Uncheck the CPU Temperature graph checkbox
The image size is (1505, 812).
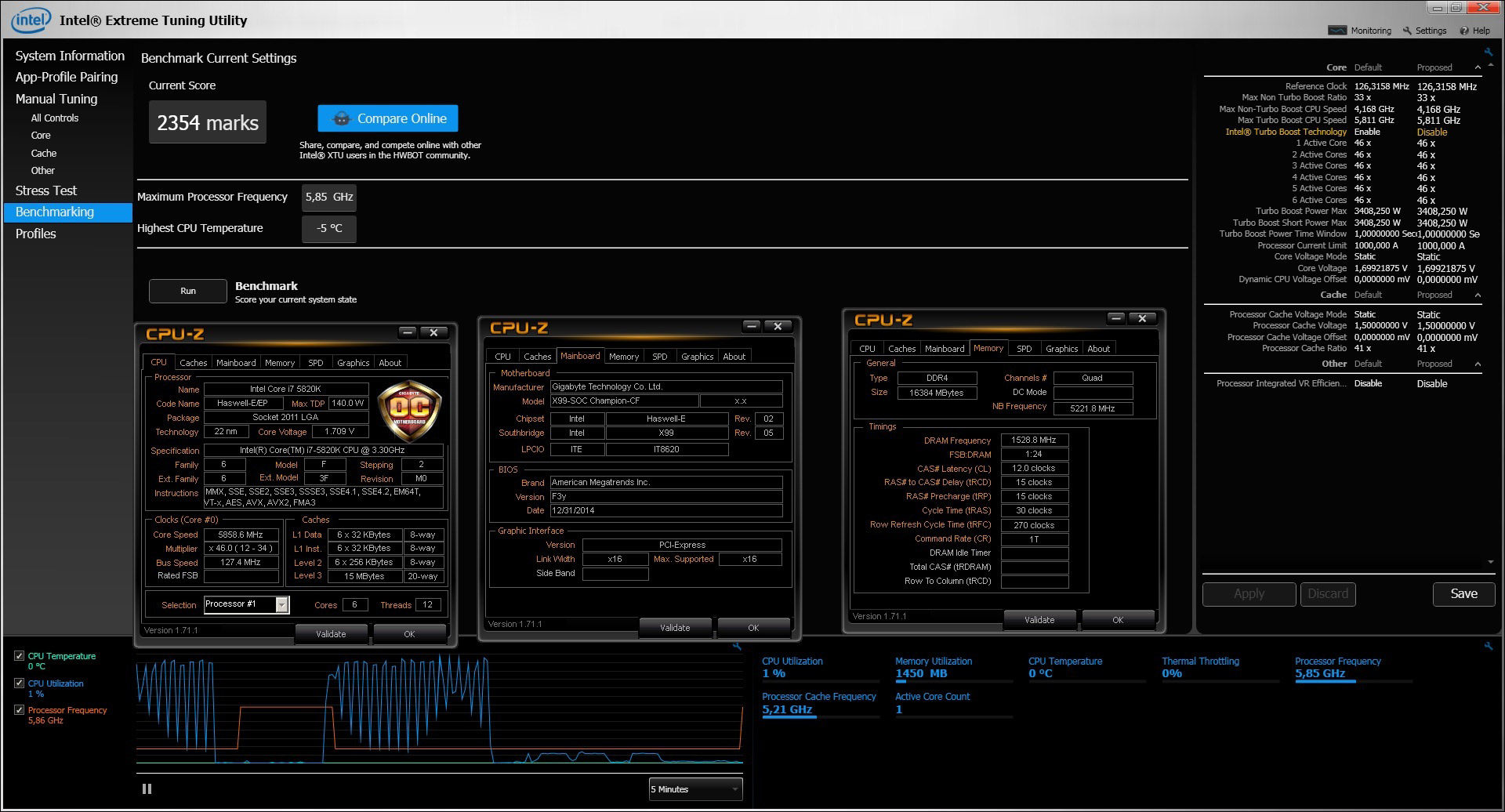(20, 656)
